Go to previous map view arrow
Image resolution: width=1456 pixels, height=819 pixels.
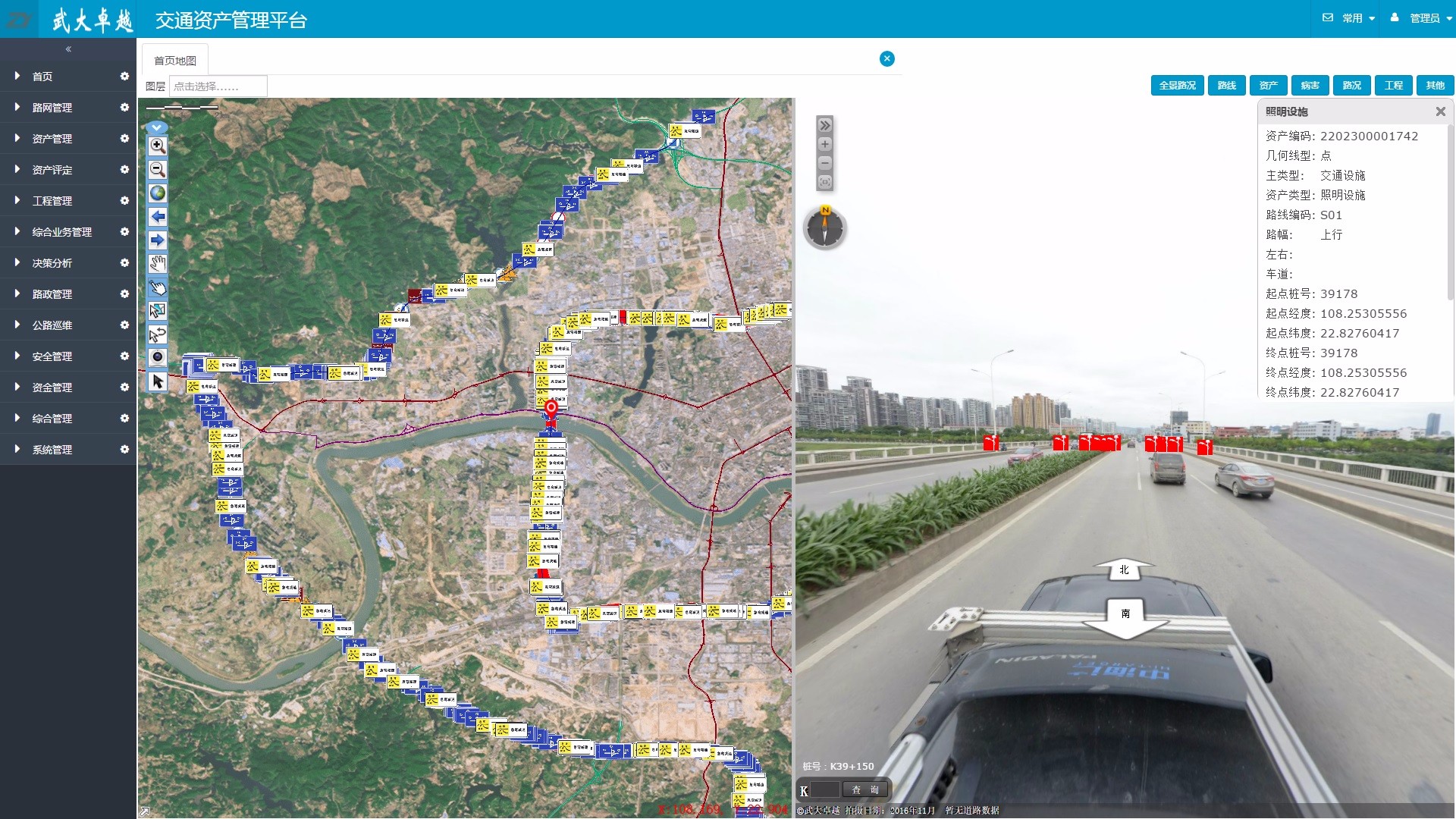pyautogui.click(x=158, y=217)
